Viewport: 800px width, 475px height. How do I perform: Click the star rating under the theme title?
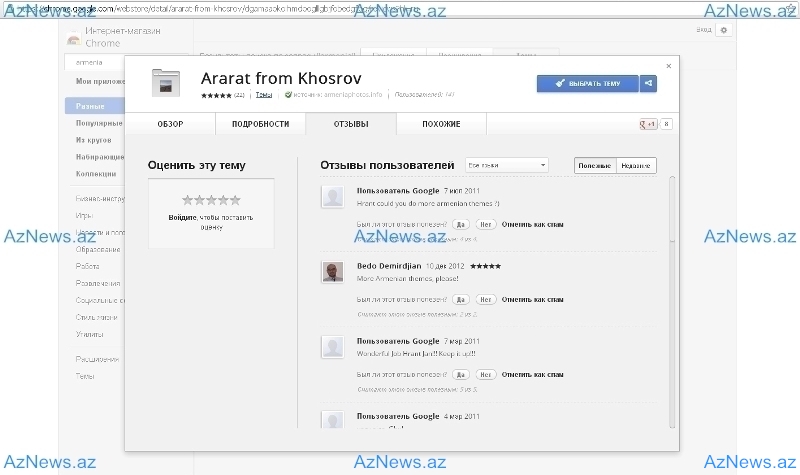216,95
